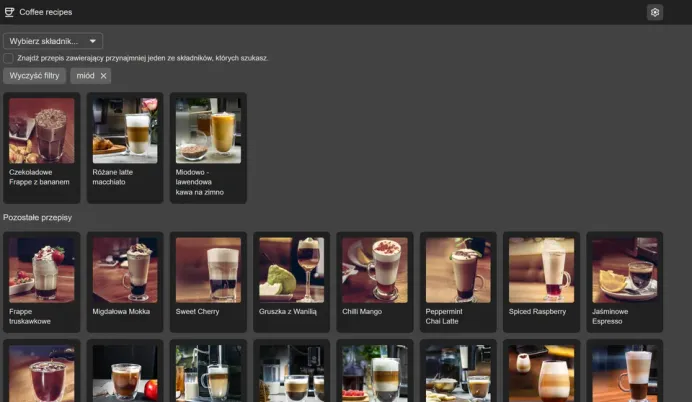The height and width of the screenshot is (402, 692).
Task: Open the Gruszka z Wanilią recipe card
Action: click(291, 282)
